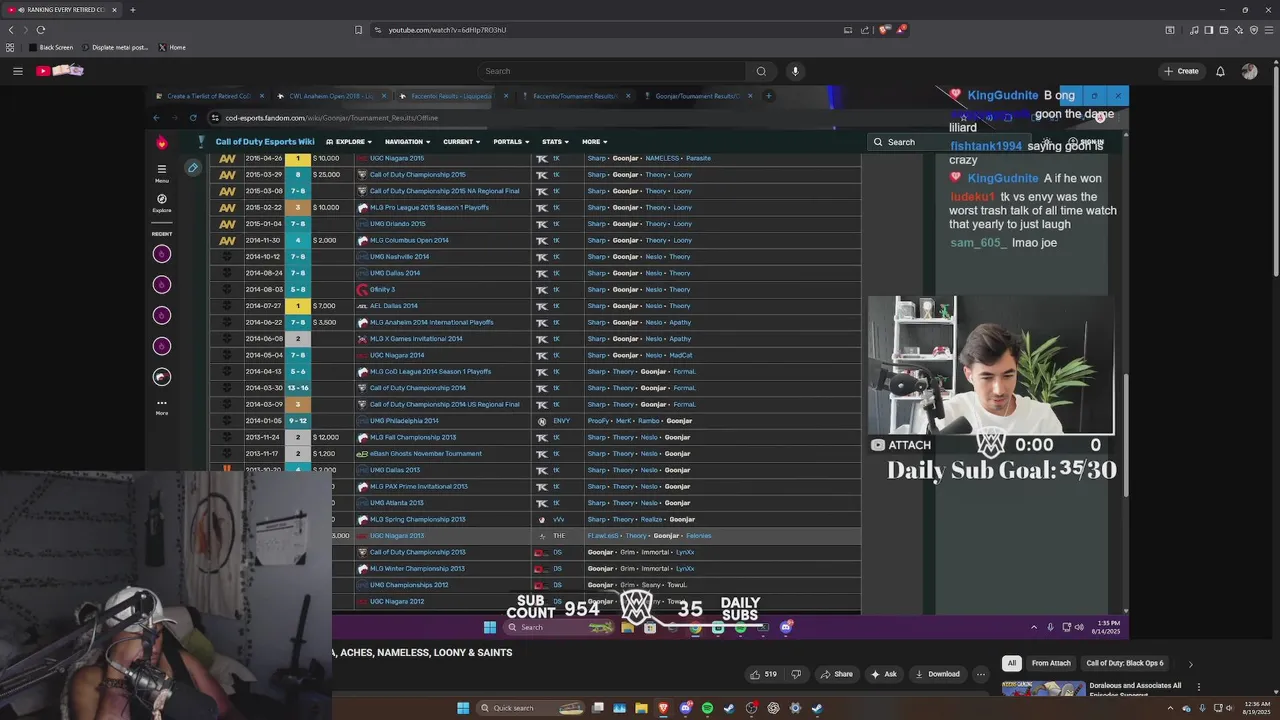
Task: Show more topic chips with the right chevron
Action: click(x=1190, y=663)
